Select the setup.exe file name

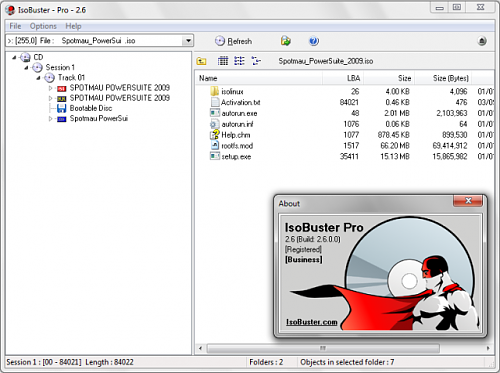click(x=236, y=157)
